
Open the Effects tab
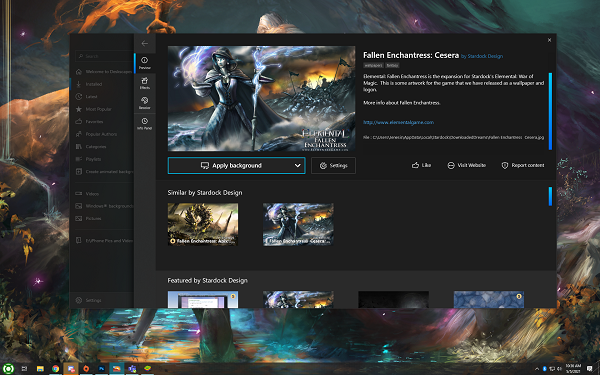145,83
